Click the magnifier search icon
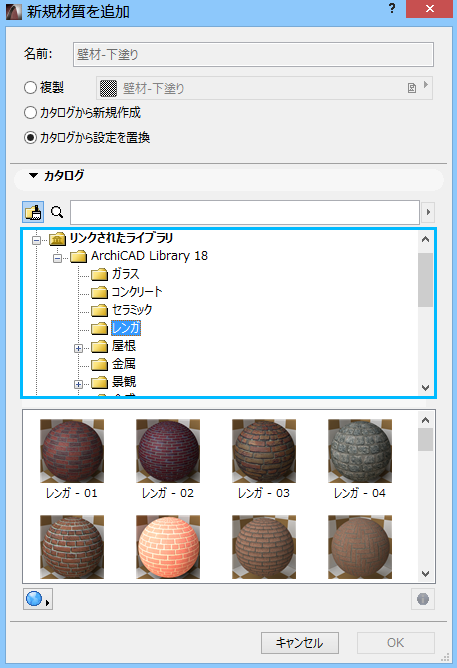 (x=57, y=212)
